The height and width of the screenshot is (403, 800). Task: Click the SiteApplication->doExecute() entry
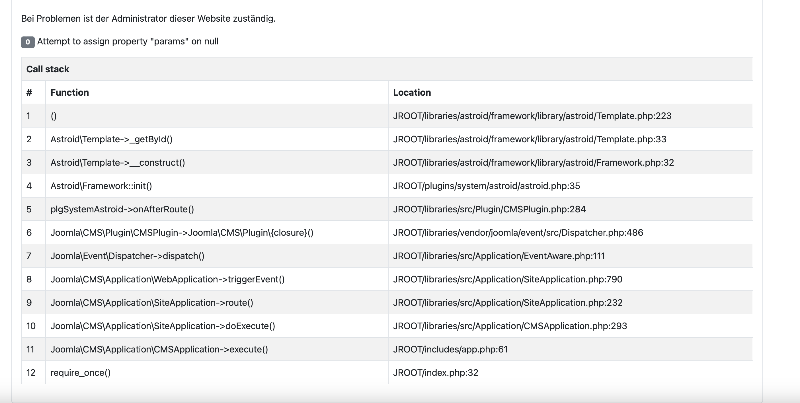(x=162, y=326)
